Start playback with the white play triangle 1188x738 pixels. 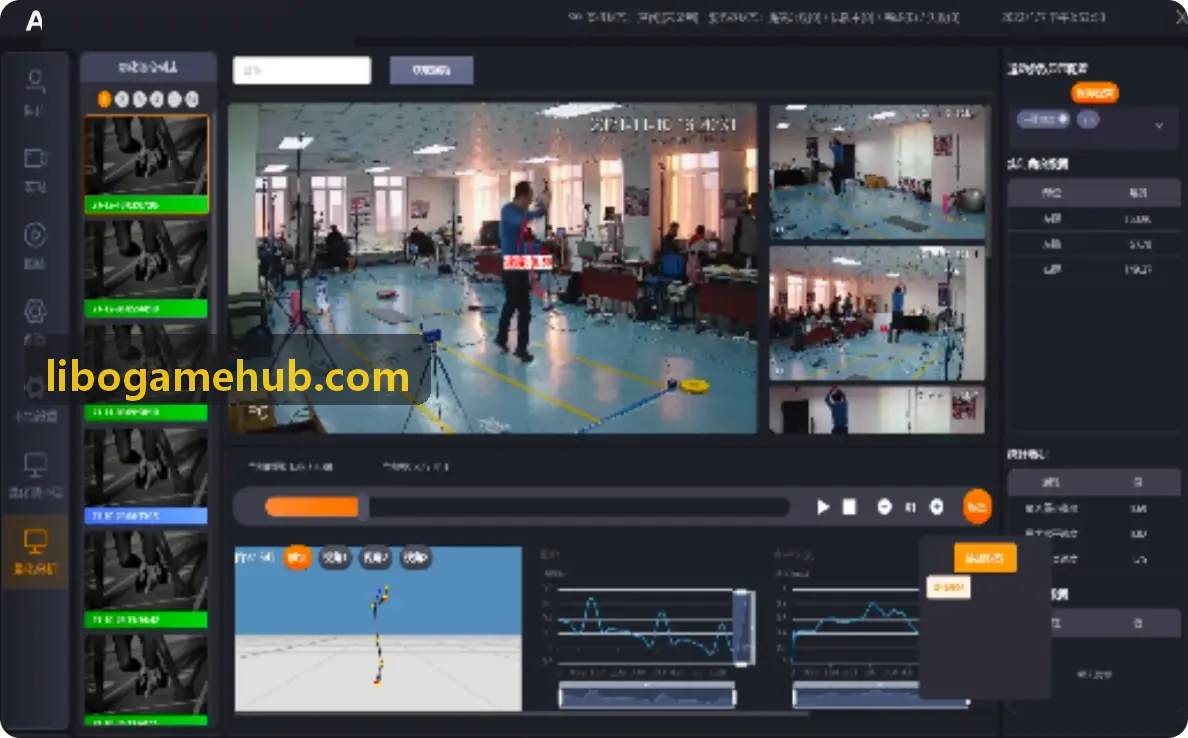pos(823,507)
